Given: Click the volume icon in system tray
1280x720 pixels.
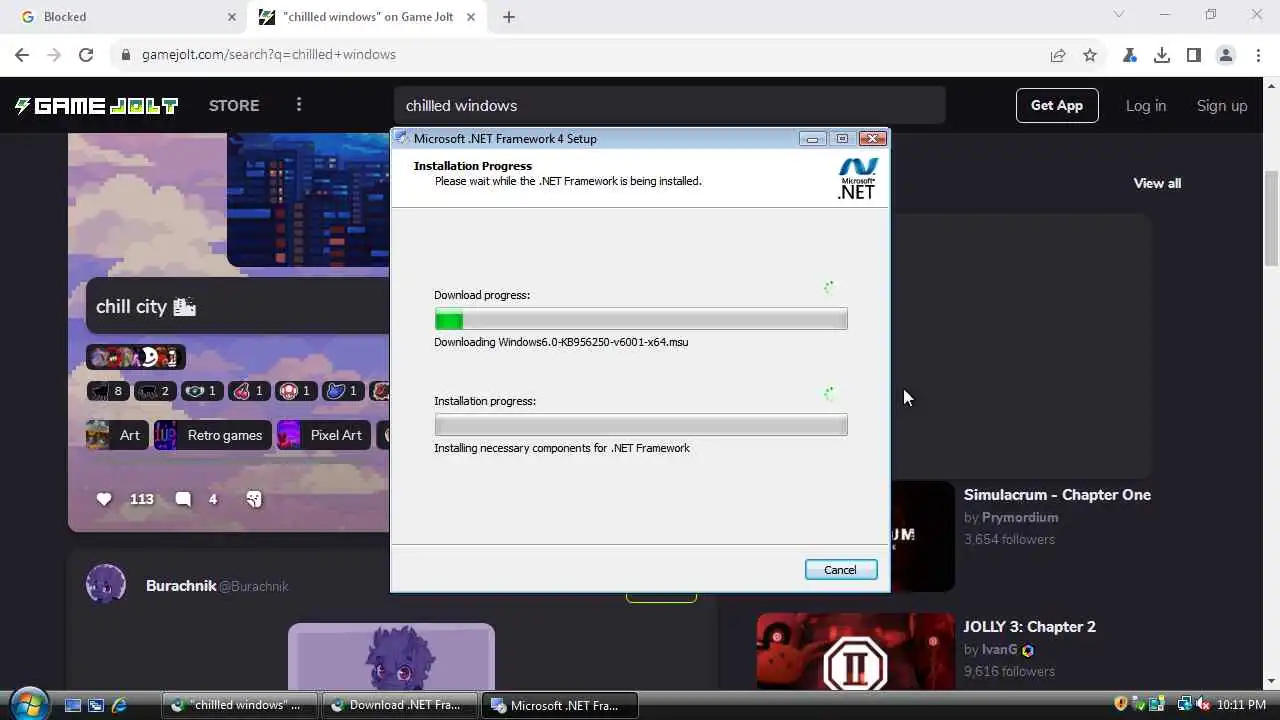Looking at the screenshot, I should [1203, 705].
